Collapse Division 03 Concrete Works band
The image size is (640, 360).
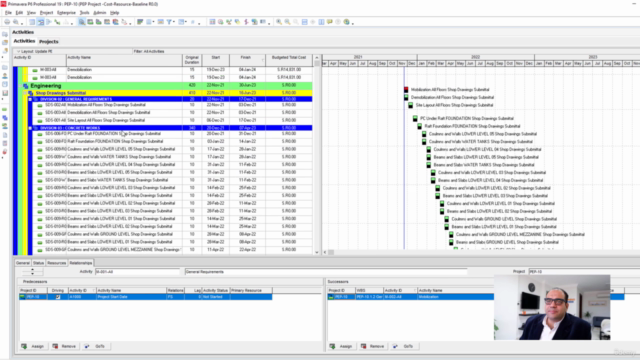[30, 128]
